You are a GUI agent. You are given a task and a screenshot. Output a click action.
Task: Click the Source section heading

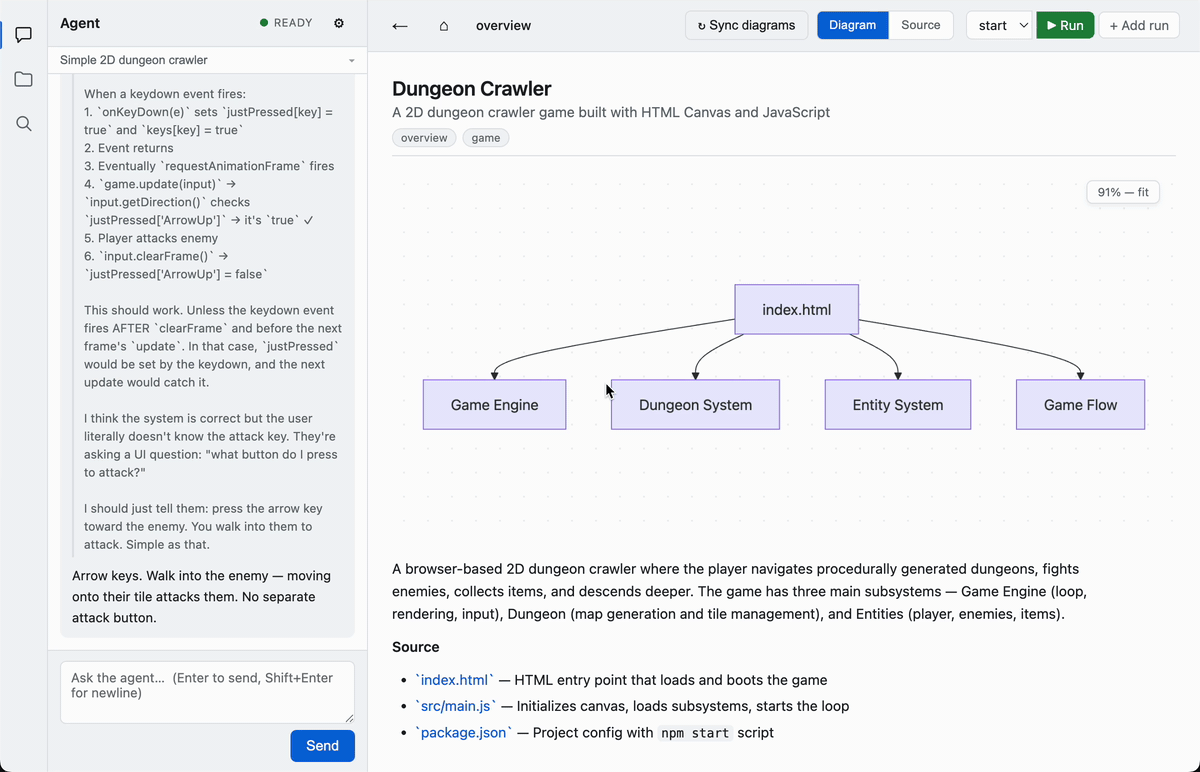coord(415,647)
